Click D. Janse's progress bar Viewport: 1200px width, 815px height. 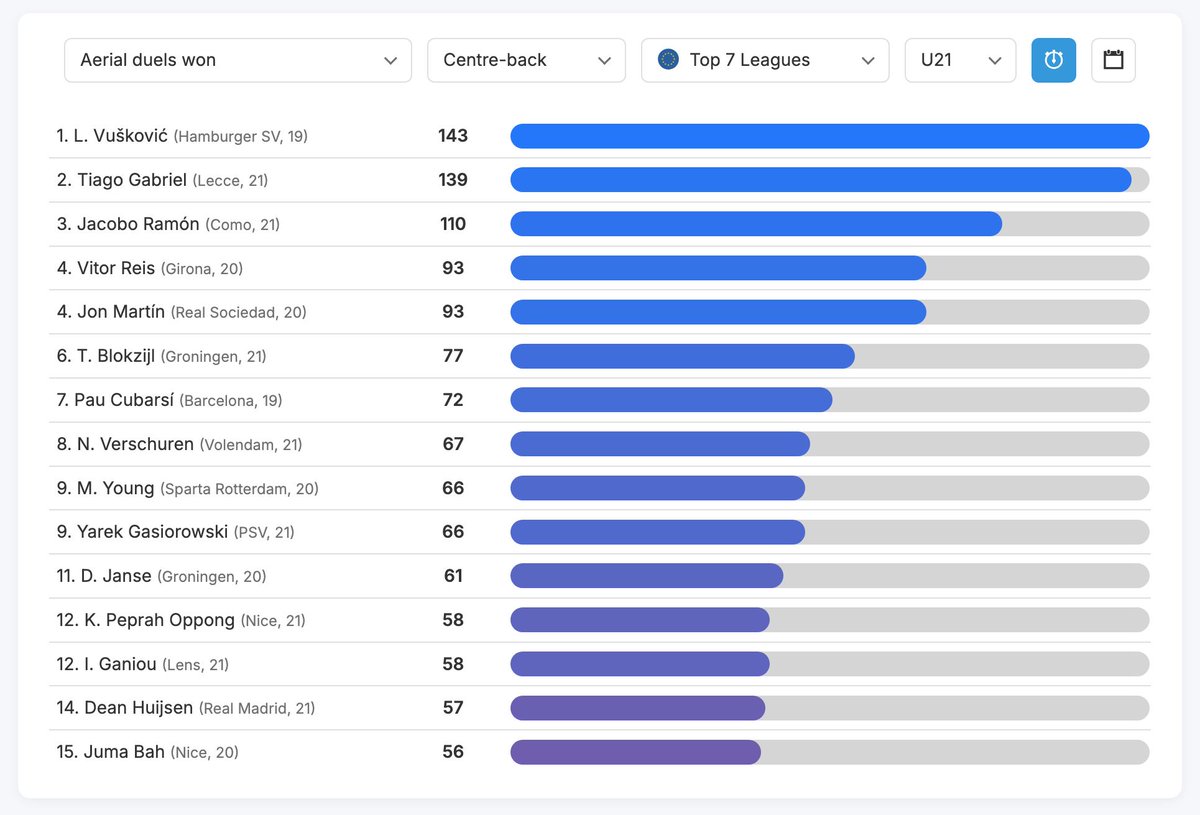pyautogui.click(x=830, y=576)
